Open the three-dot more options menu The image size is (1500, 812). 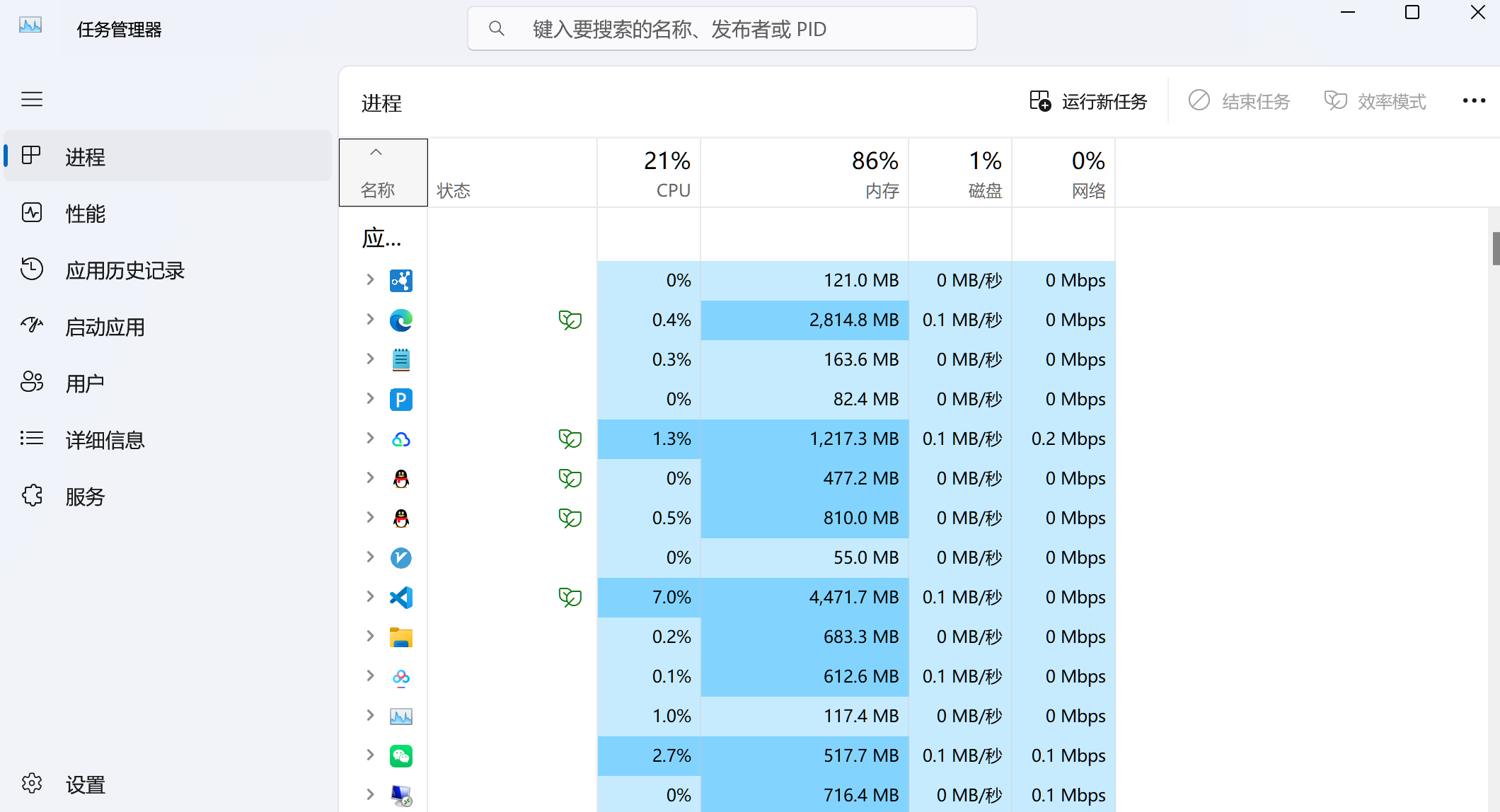[1474, 101]
